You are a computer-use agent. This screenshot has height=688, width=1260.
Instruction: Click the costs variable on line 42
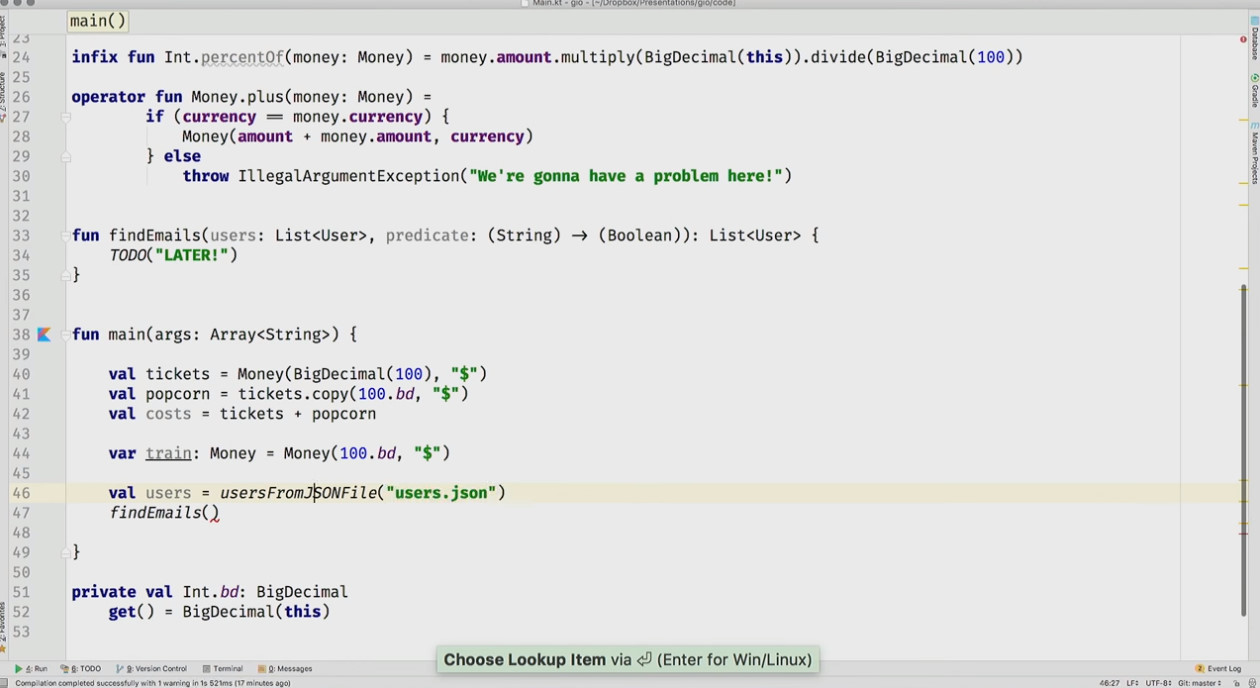tap(168, 414)
